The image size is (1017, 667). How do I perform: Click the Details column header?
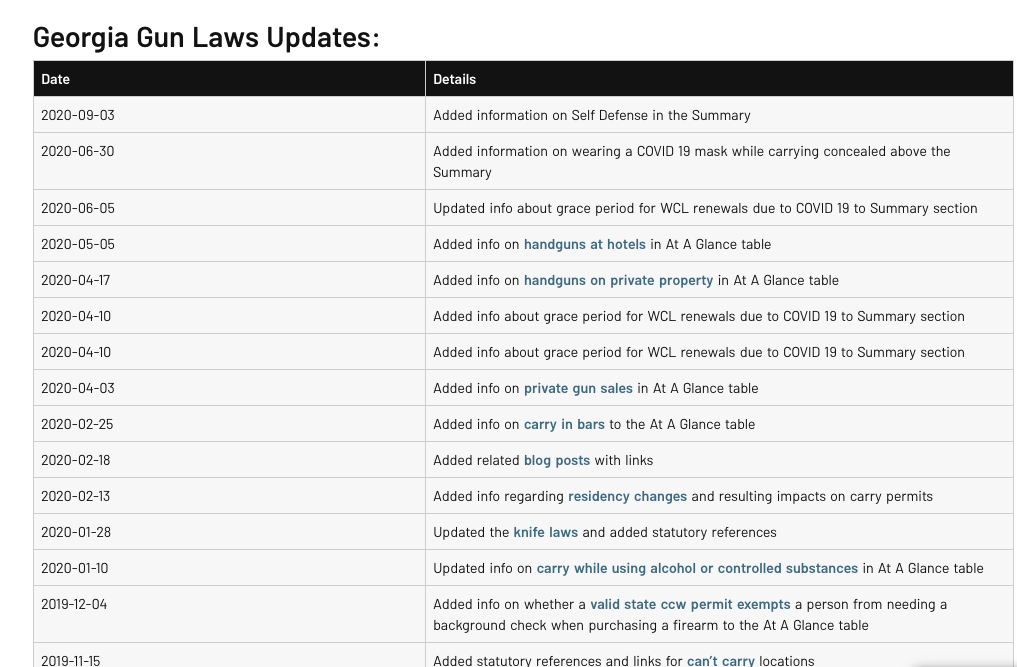(719, 79)
